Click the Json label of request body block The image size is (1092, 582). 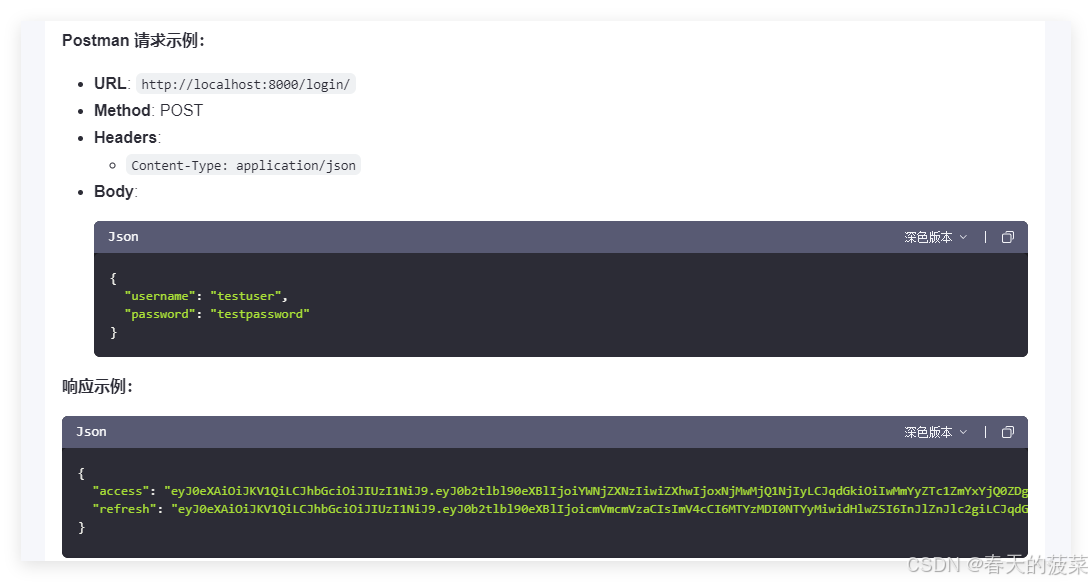pyautogui.click(x=123, y=237)
